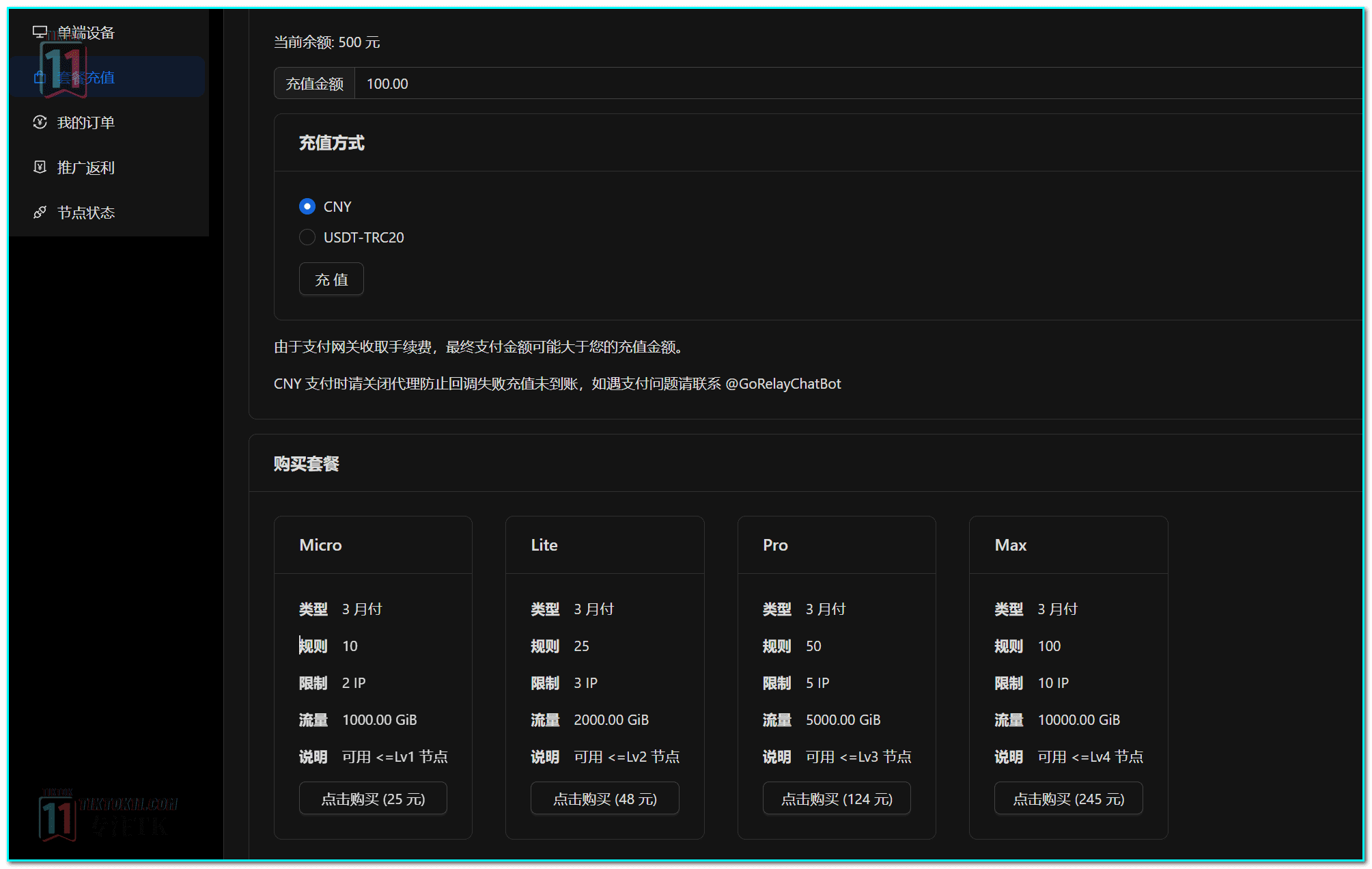Viewport: 1372px width, 869px height.
Task: Click the 1000.00 GiB traffic value
Action: pyautogui.click(x=380, y=720)
